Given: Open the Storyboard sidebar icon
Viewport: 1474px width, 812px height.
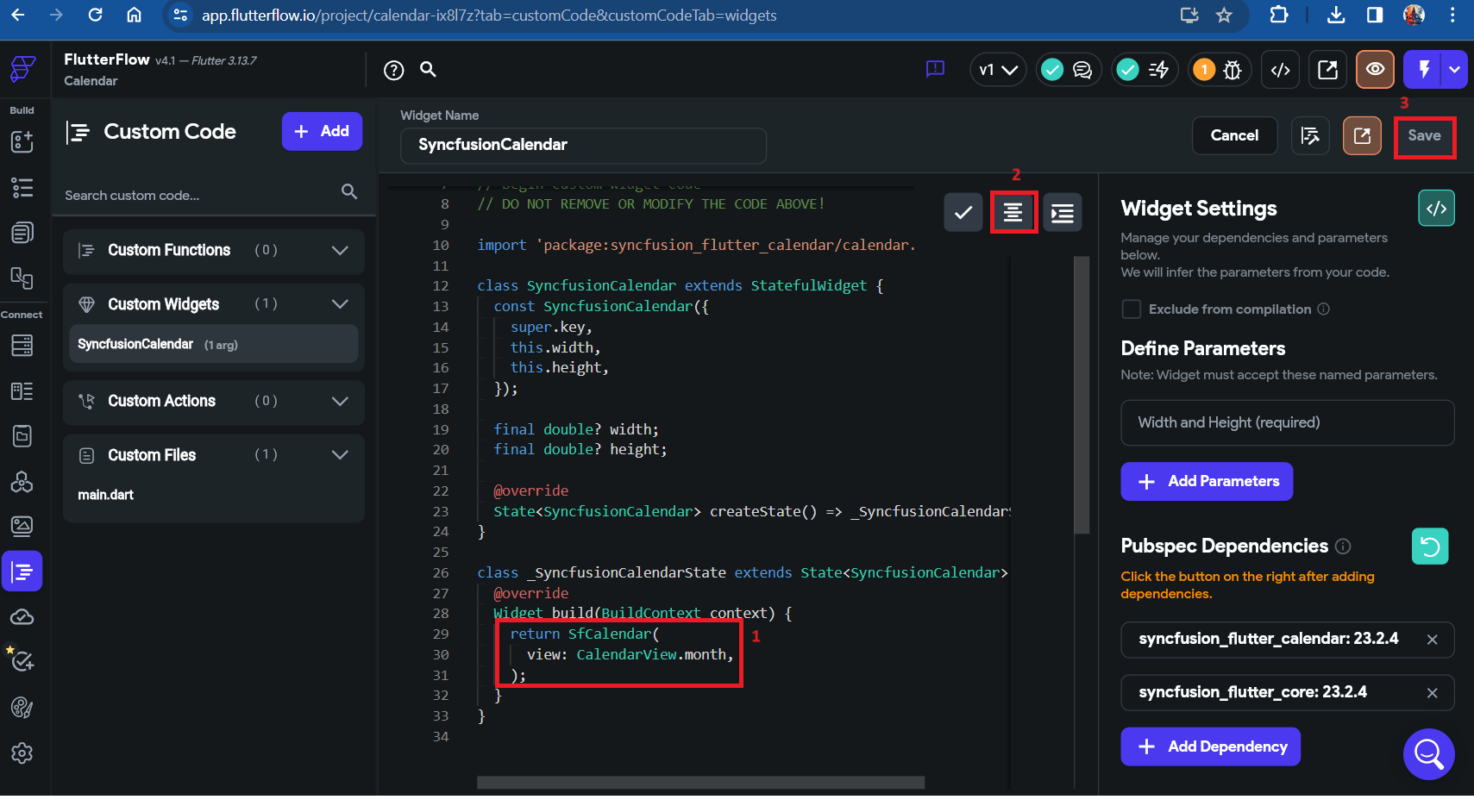Looking at the screenshot, I should tap(22, 278).
